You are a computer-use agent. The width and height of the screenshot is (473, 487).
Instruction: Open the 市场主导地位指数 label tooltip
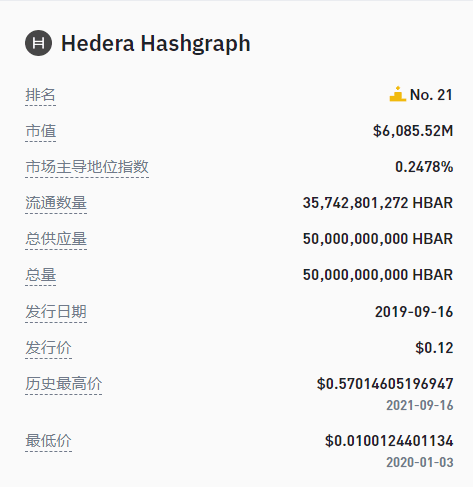87,167
